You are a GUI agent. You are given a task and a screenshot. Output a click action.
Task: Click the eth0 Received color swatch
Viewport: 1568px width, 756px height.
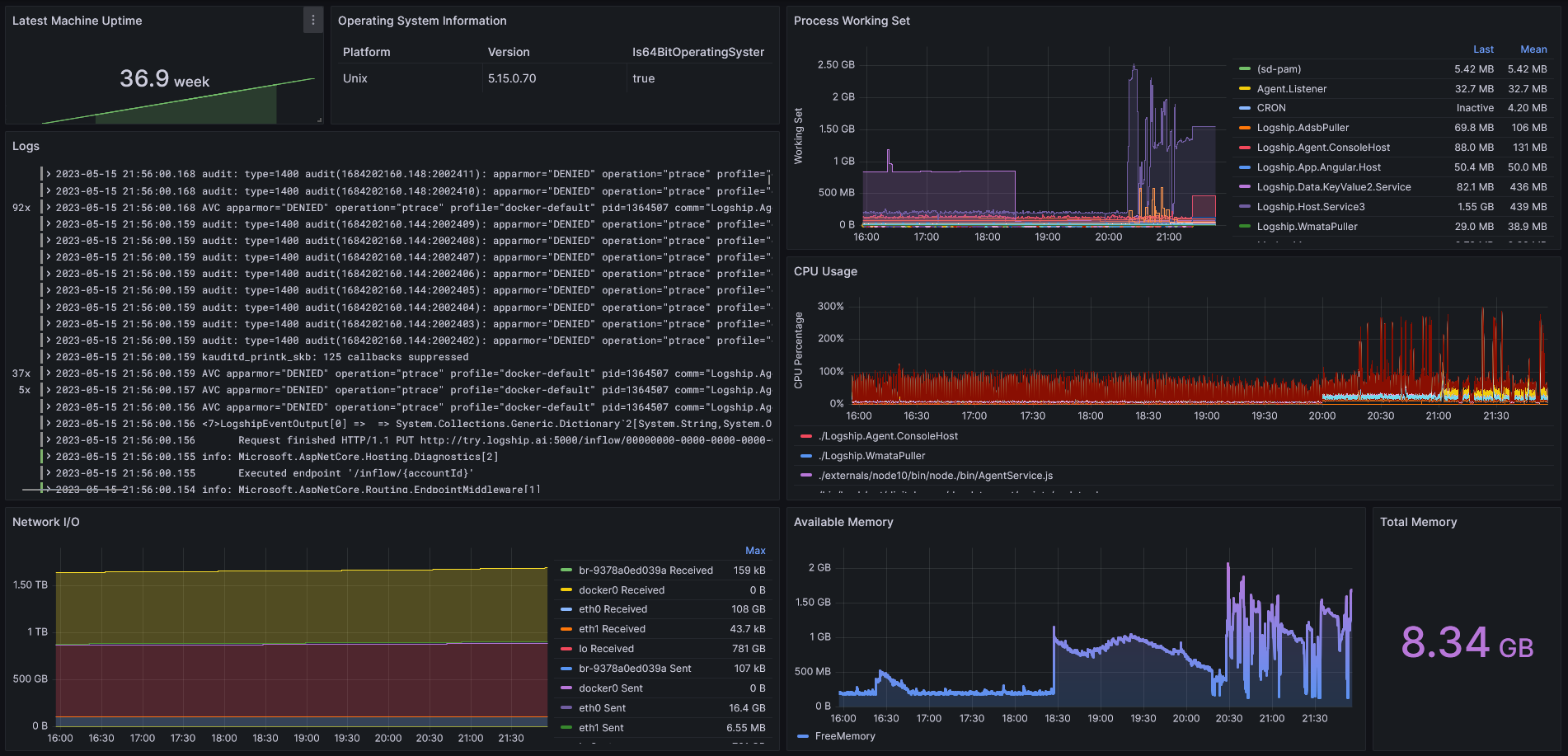pyautogui.click(x=565, y=609)
